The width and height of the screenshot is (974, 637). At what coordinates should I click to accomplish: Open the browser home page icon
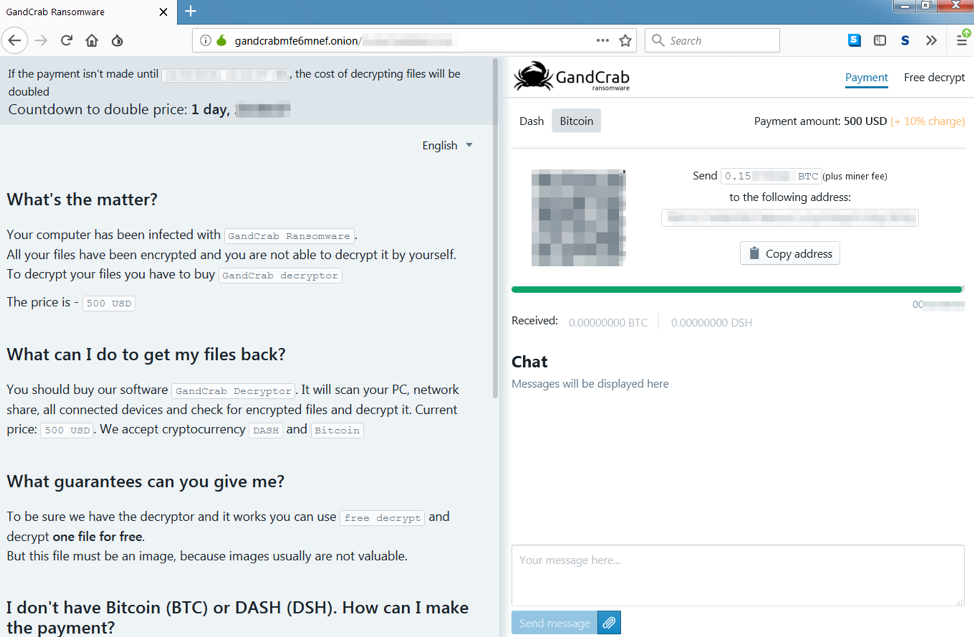[92, 41]
